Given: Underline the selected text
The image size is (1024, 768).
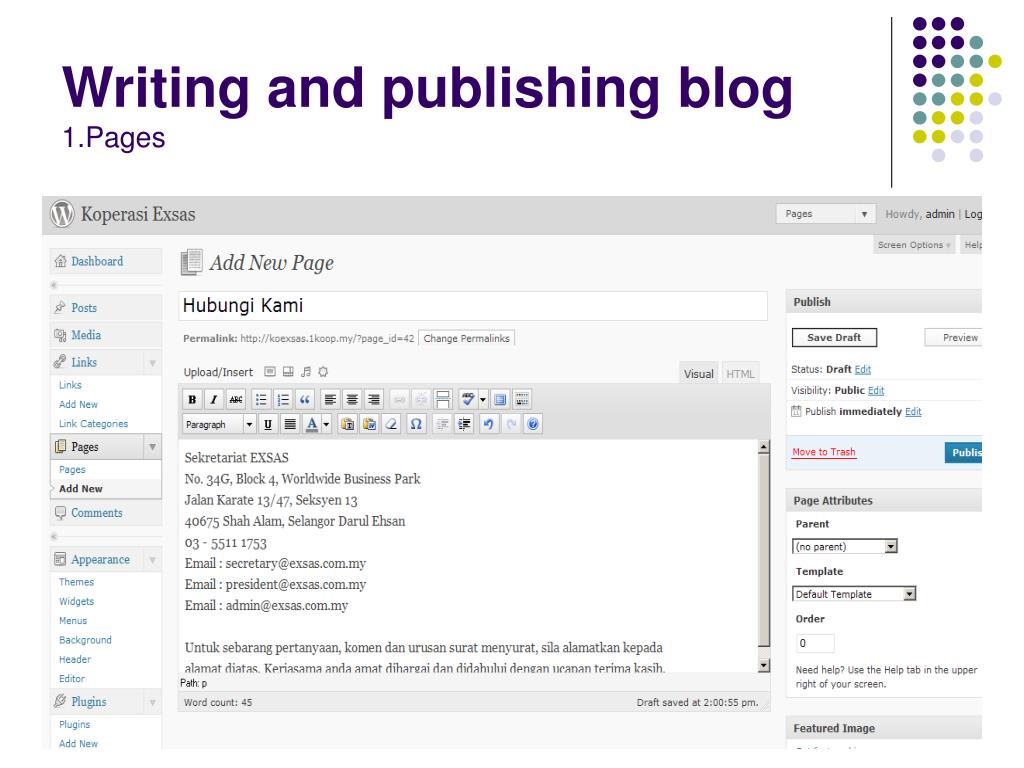Looking at the screenshot, I should (x=268, y=424).
